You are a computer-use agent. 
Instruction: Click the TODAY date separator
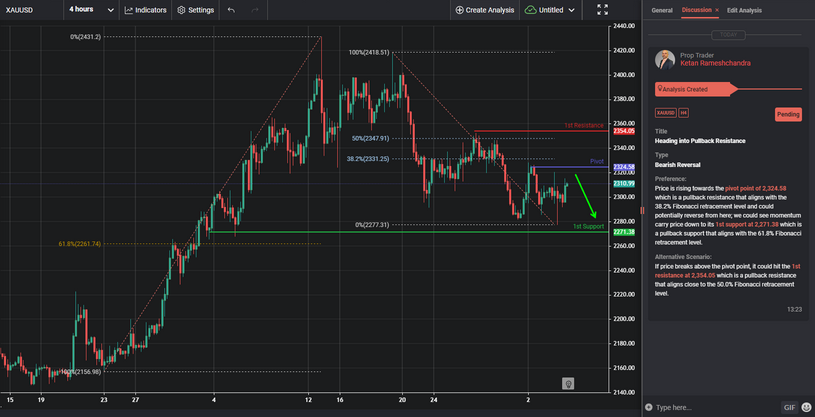[728, 35]
